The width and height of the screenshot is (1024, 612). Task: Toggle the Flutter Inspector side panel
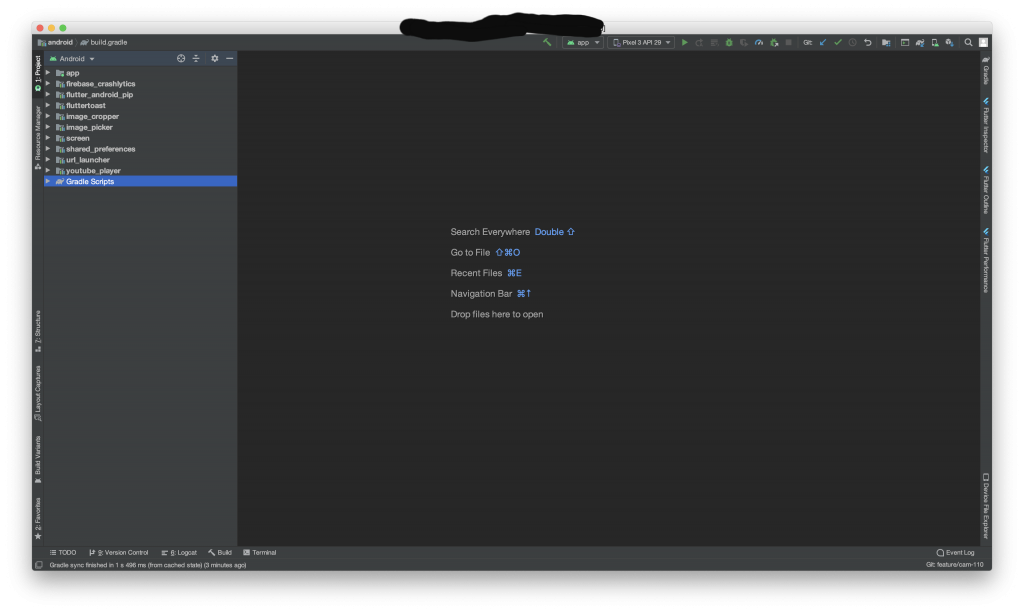coord(986,125)
